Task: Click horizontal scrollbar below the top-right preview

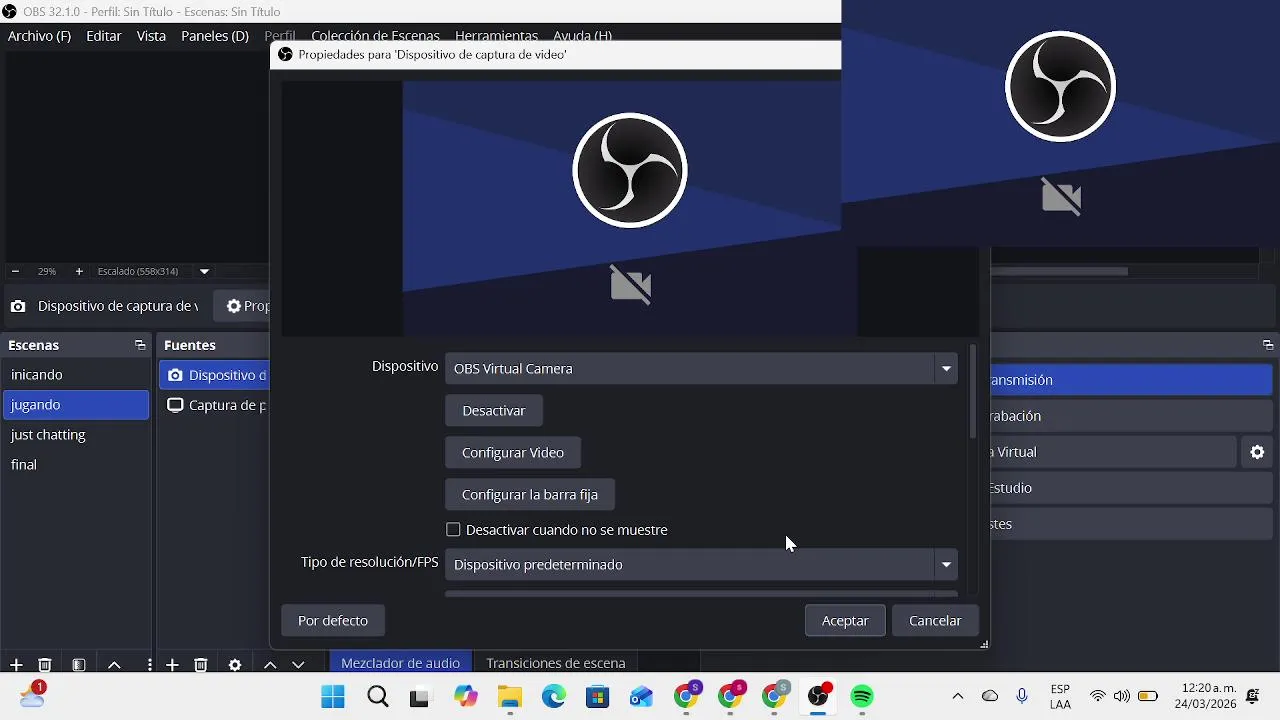Action: pos(1059,271)
